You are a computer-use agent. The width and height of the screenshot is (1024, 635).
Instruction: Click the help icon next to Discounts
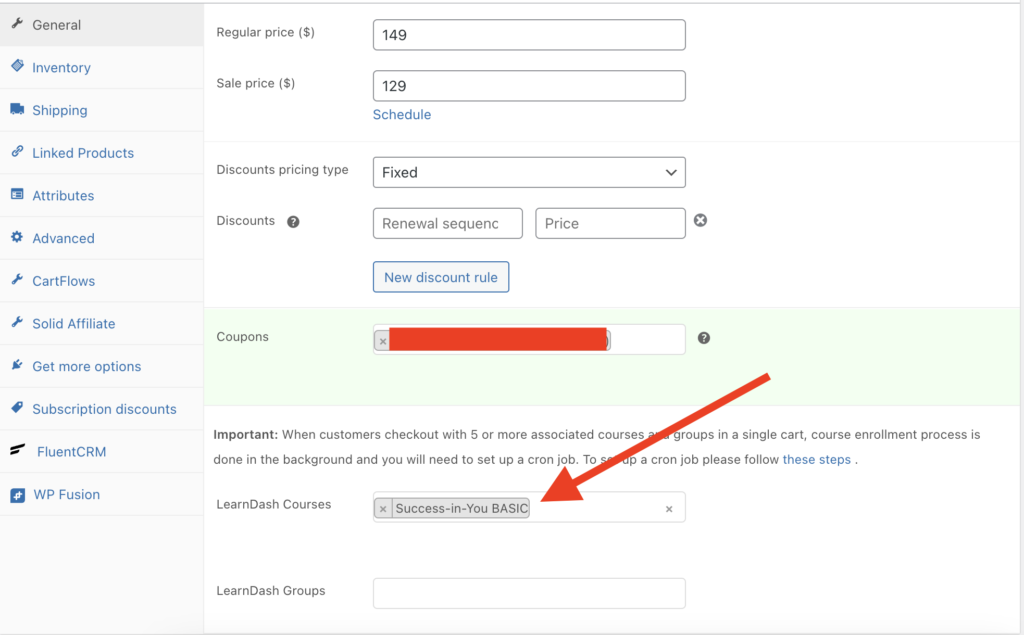[293, 222]
